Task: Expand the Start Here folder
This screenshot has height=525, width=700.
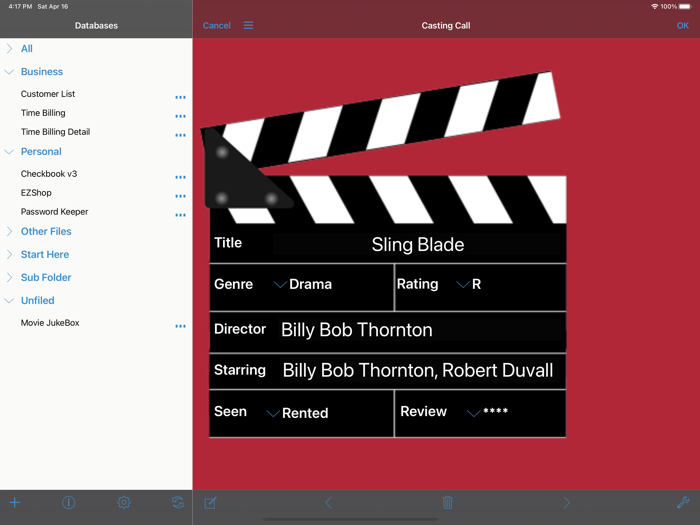Action: [x=9, y=254]
